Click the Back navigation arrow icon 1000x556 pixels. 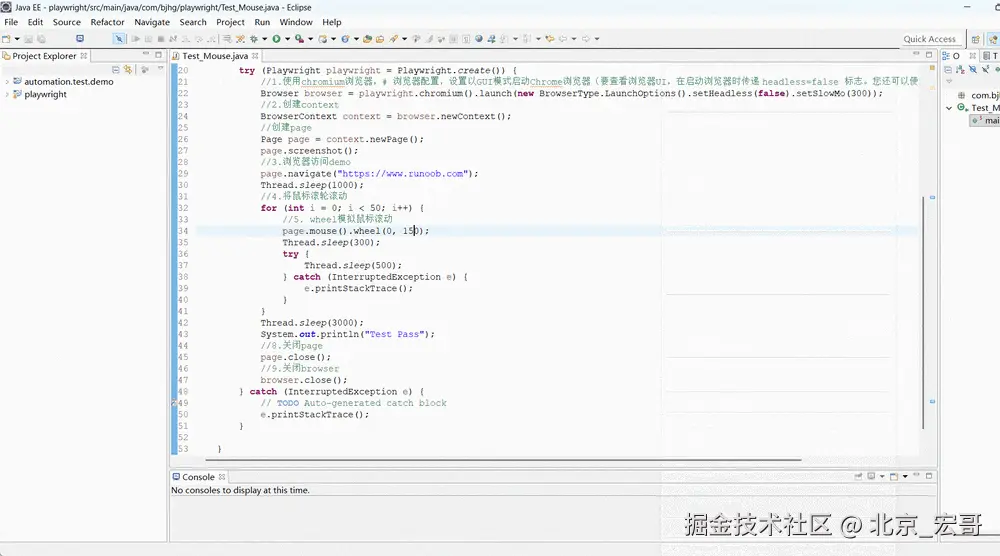[x=563, y=39]
